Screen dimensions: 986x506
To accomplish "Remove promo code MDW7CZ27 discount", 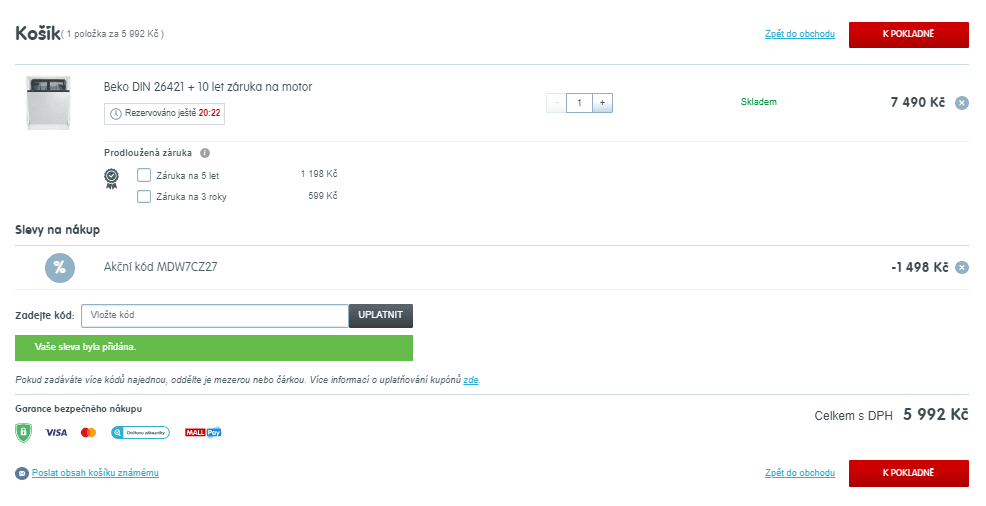I will (961, 268).
